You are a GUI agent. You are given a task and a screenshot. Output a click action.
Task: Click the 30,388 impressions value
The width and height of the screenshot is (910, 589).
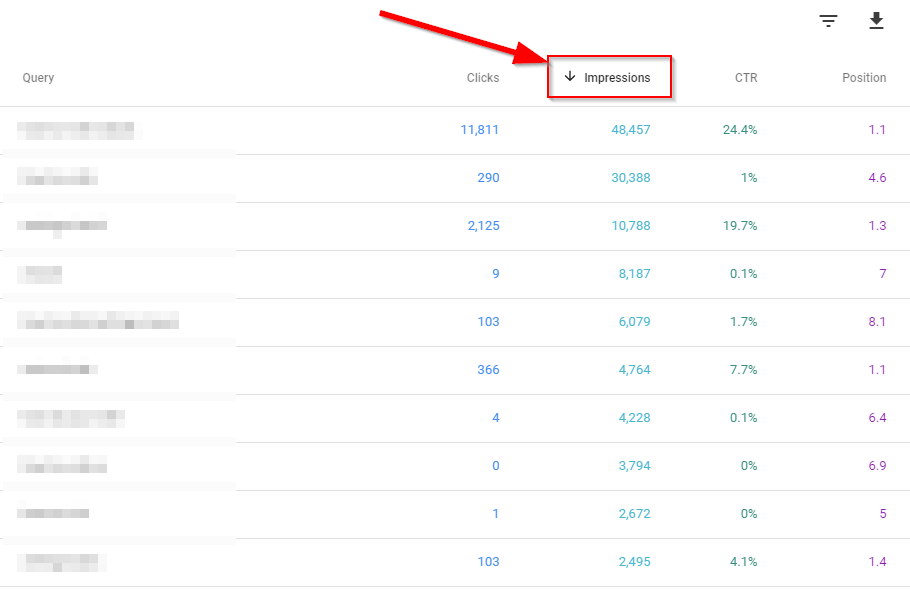(630, 178)
